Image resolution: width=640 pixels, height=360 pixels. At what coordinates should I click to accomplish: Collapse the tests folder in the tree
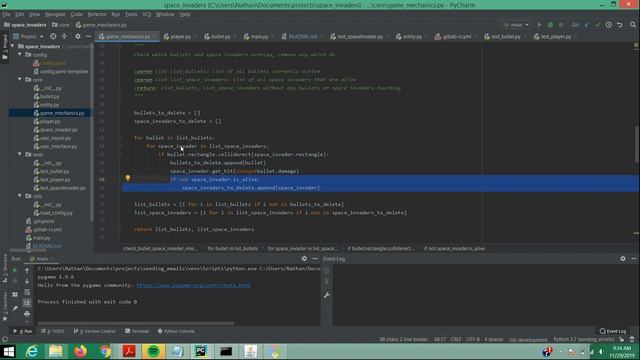20,154
